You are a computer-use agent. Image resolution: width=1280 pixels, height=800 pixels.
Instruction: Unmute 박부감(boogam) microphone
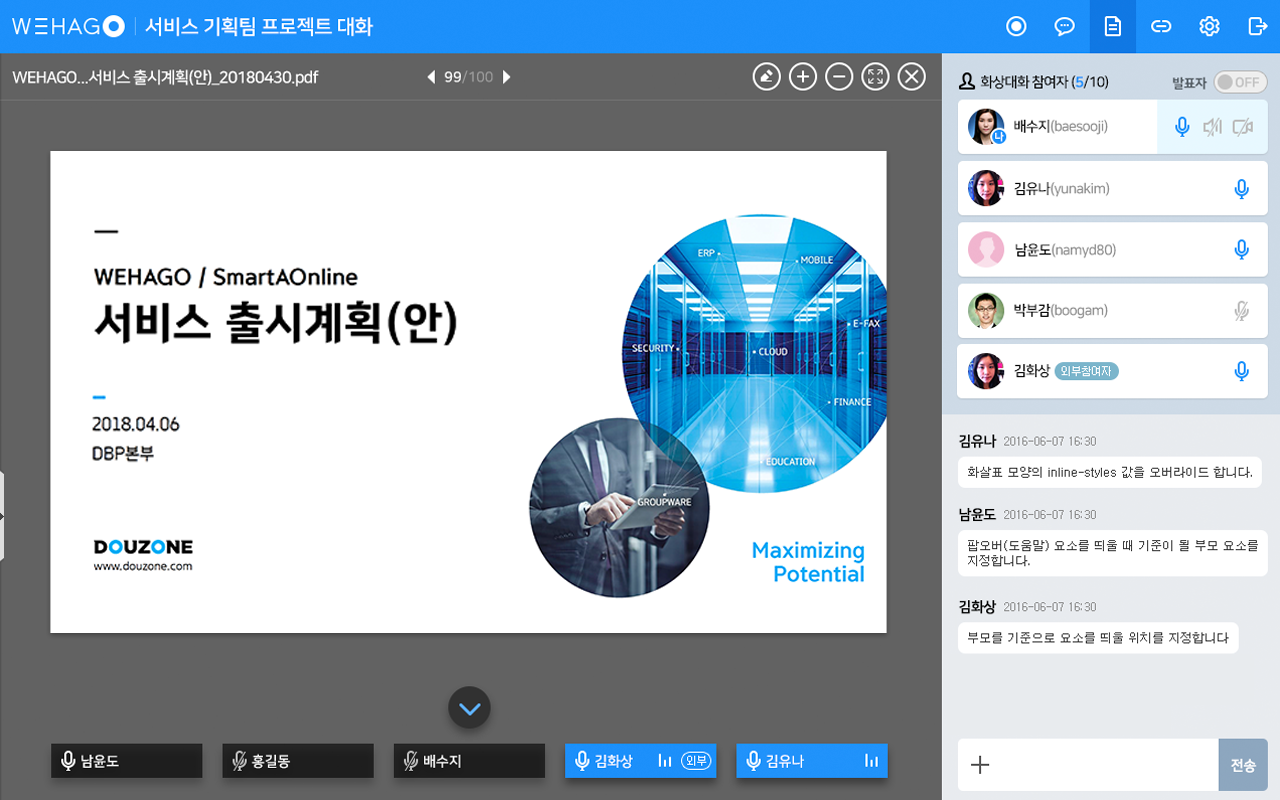coord(1242,310)
